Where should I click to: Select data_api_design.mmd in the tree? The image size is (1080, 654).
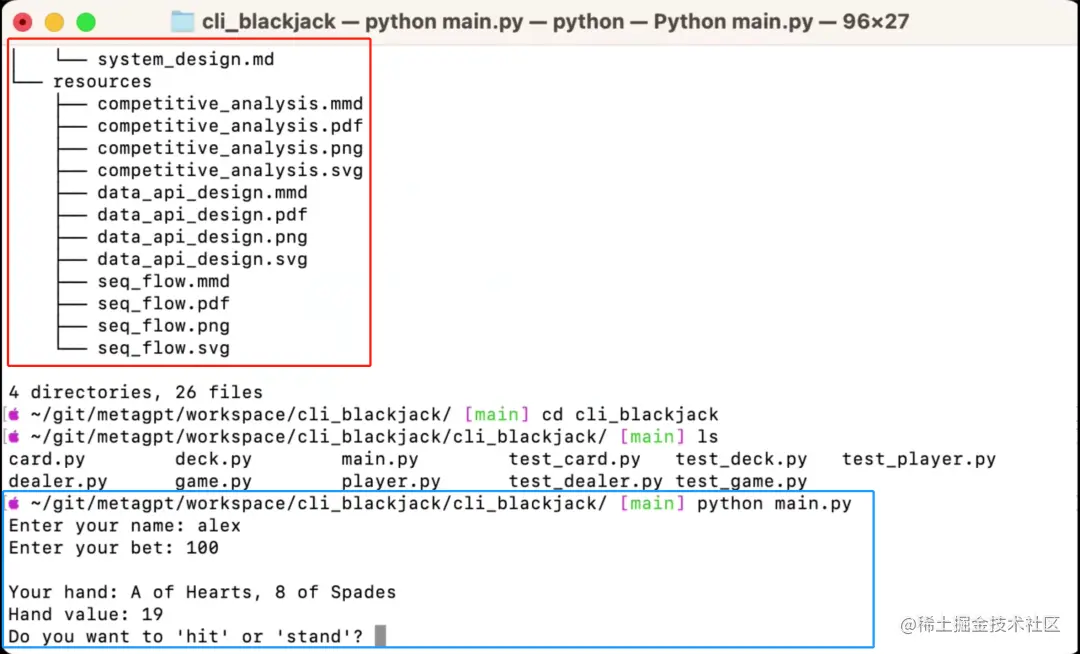coord(202,192)
